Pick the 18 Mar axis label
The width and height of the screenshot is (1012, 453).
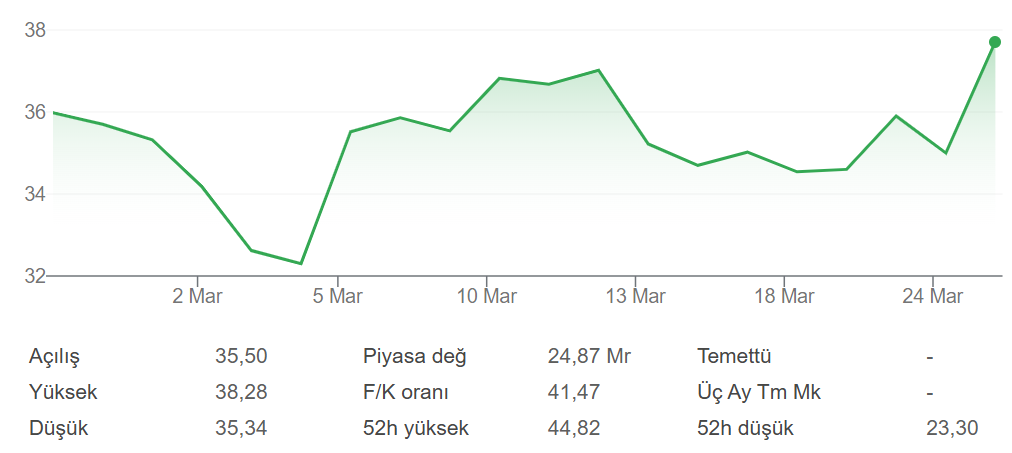[x=783, y=296]
